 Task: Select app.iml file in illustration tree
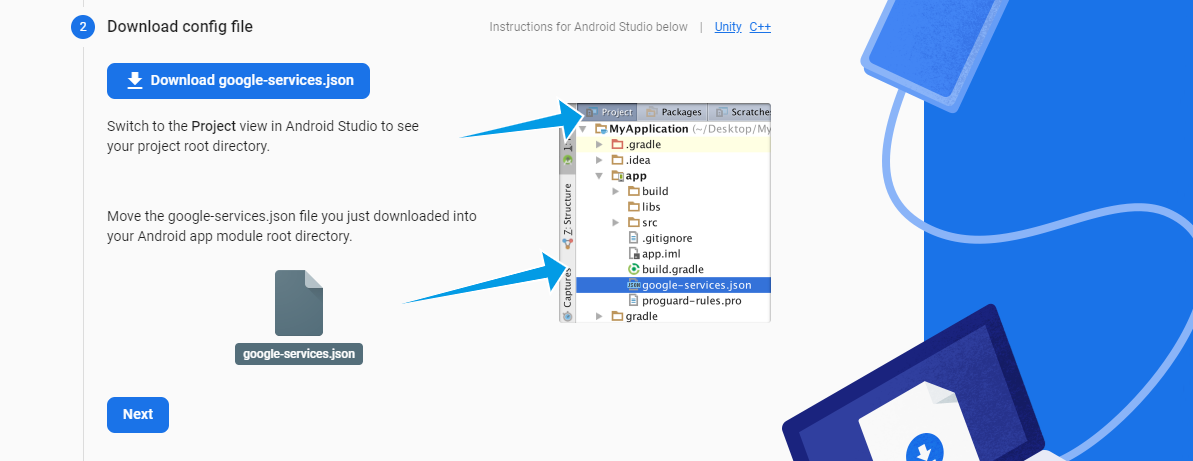coord(654,253)
